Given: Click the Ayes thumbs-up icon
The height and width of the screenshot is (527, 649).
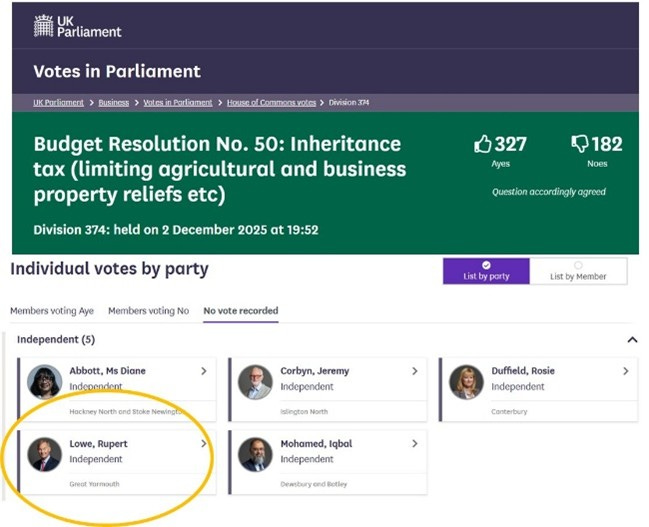Looking at the screenshot, I should 484,144.
